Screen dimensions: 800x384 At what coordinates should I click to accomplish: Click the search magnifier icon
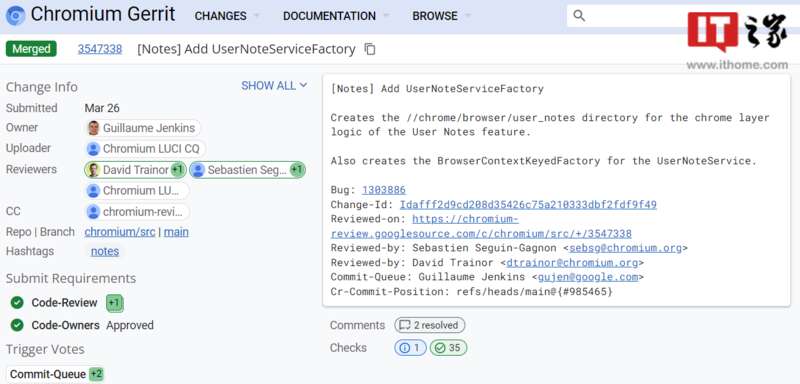tap(579, 16)
